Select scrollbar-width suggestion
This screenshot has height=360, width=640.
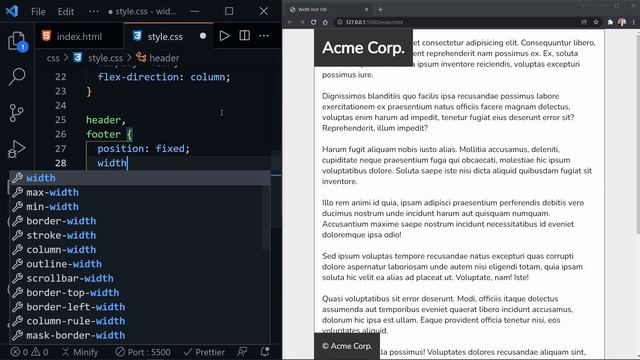140,278
